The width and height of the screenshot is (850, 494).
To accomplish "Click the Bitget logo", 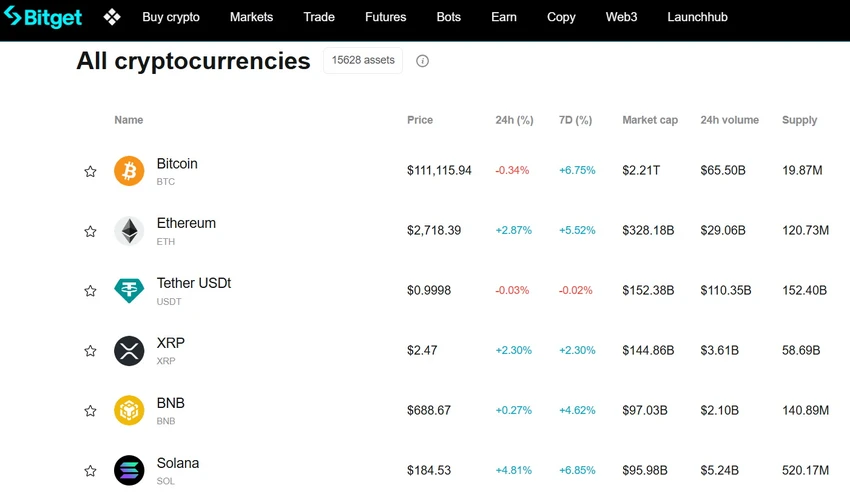I will point(43,17).
